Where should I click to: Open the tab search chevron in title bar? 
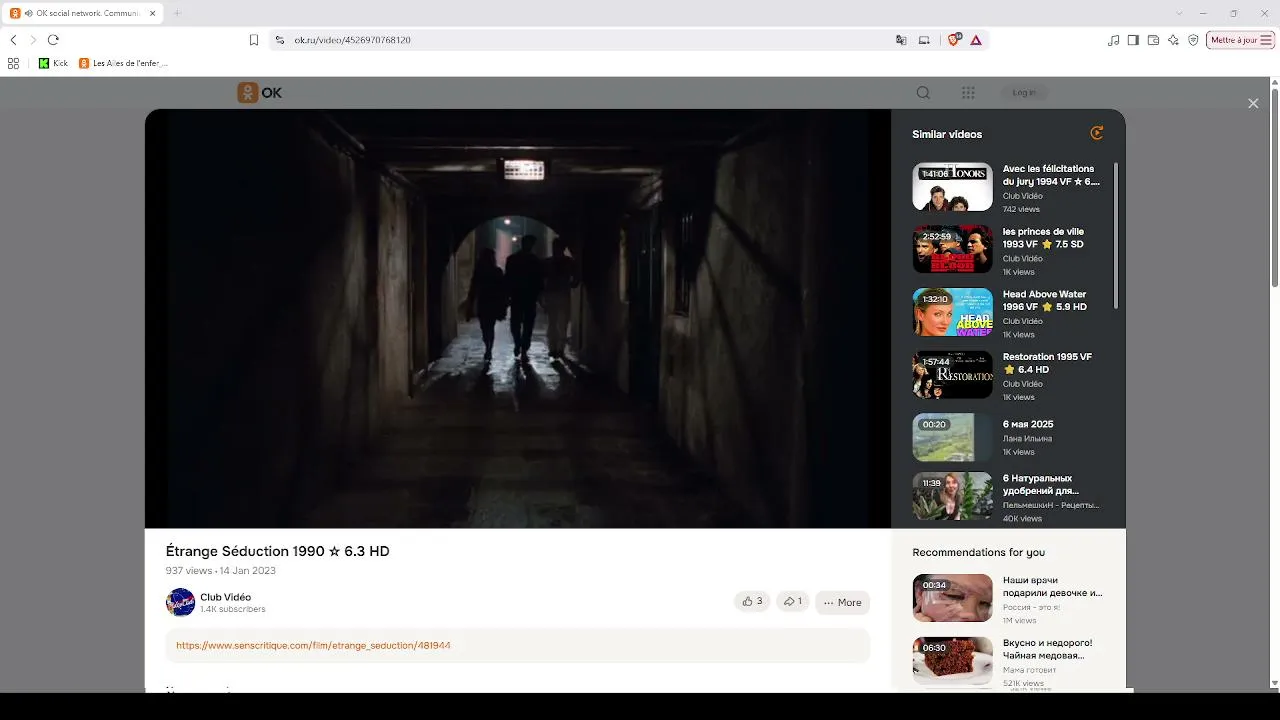(x=1179, y=13)
